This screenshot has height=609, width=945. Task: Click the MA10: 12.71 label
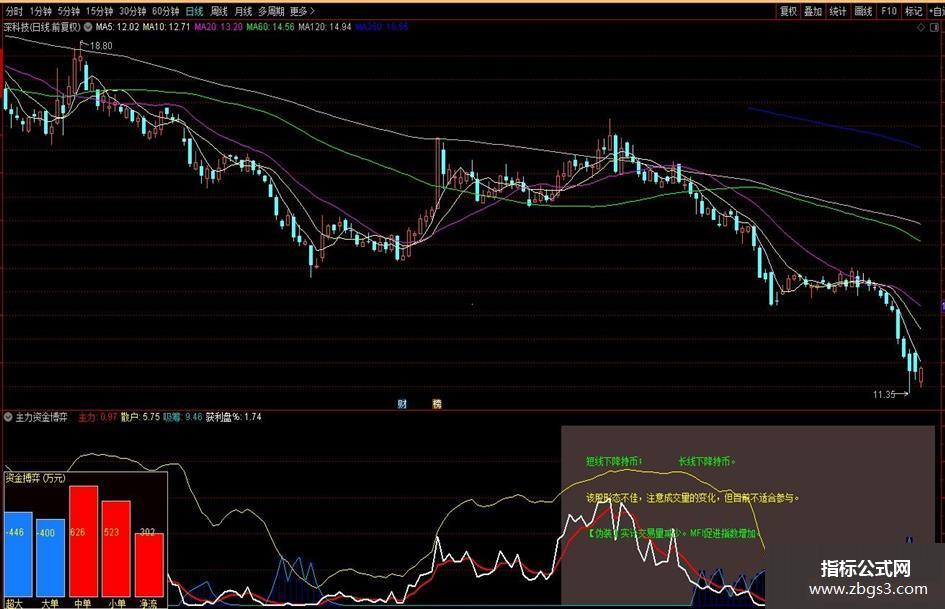(x=166, y=27)
